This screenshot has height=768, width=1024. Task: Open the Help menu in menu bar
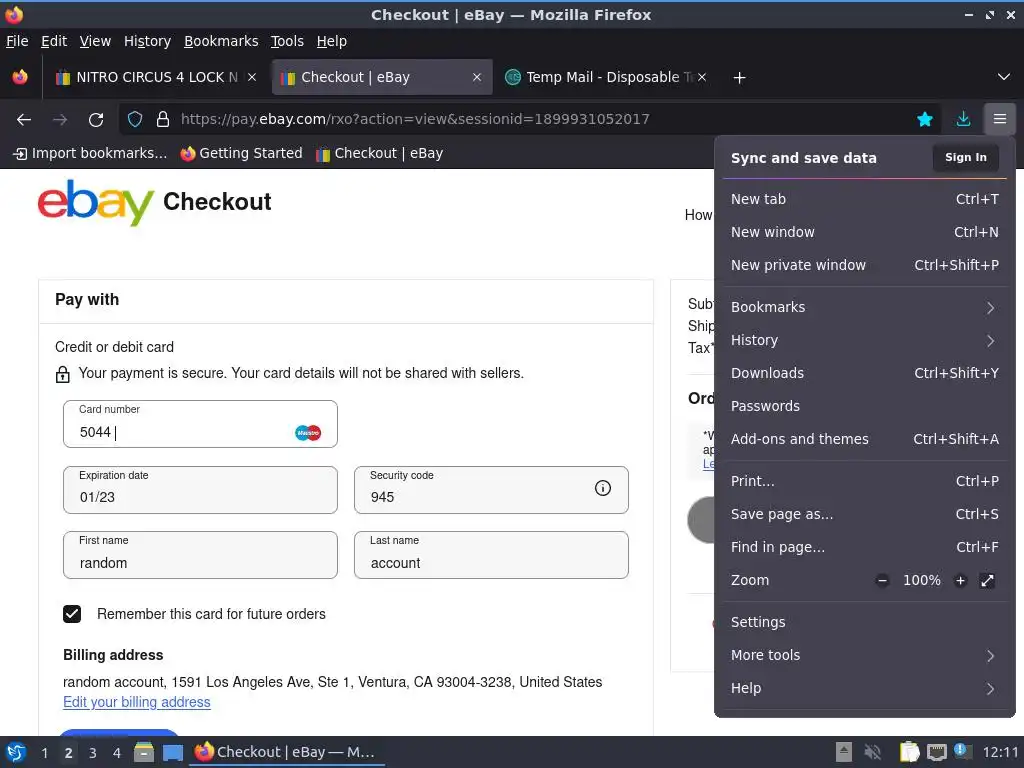pos(332,41)
